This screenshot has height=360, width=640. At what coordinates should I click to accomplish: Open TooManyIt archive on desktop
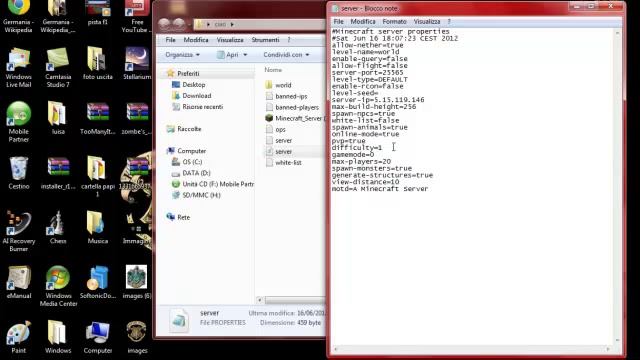pos(98,118)
